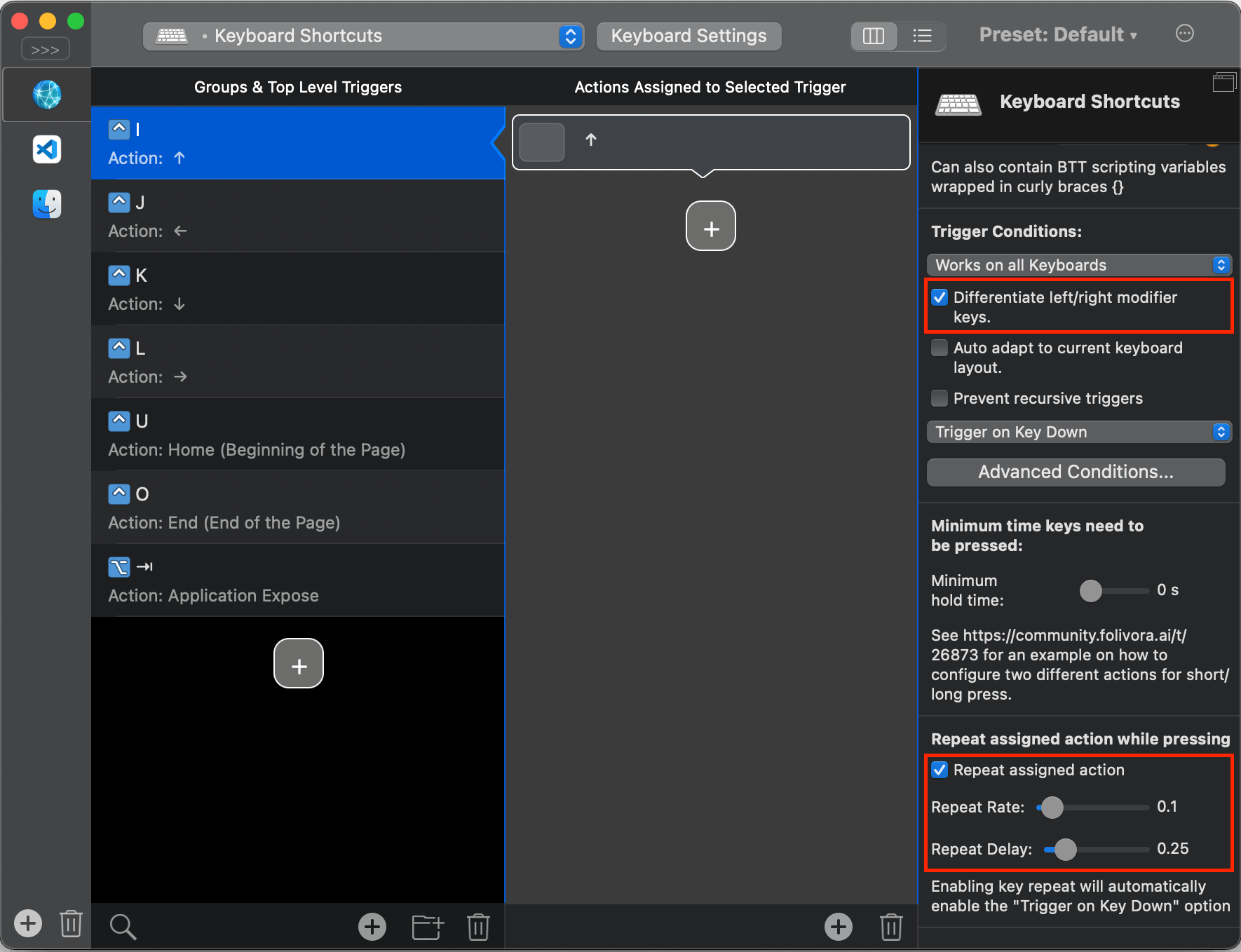The height and width of the screenshot is (952, 1241).
Task: Select the Control+J left arrow trigger
Action: pyautogui.click(x=298, y=216)
